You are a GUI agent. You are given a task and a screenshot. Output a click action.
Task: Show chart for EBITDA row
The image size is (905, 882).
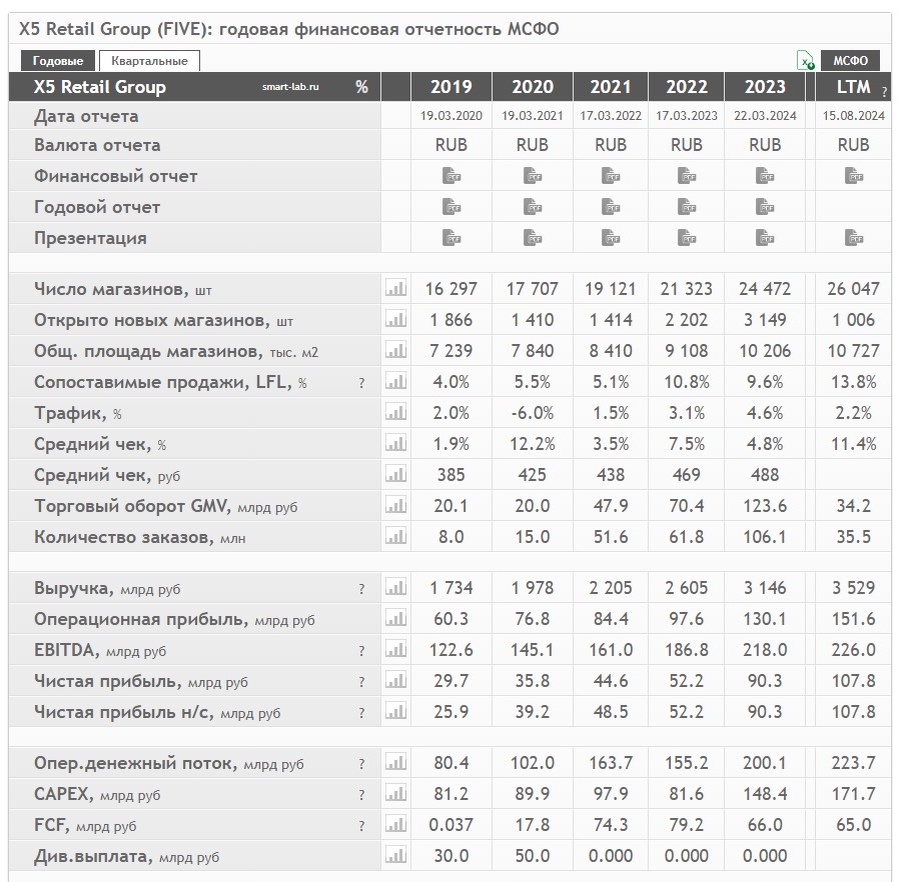coord(396,650)
